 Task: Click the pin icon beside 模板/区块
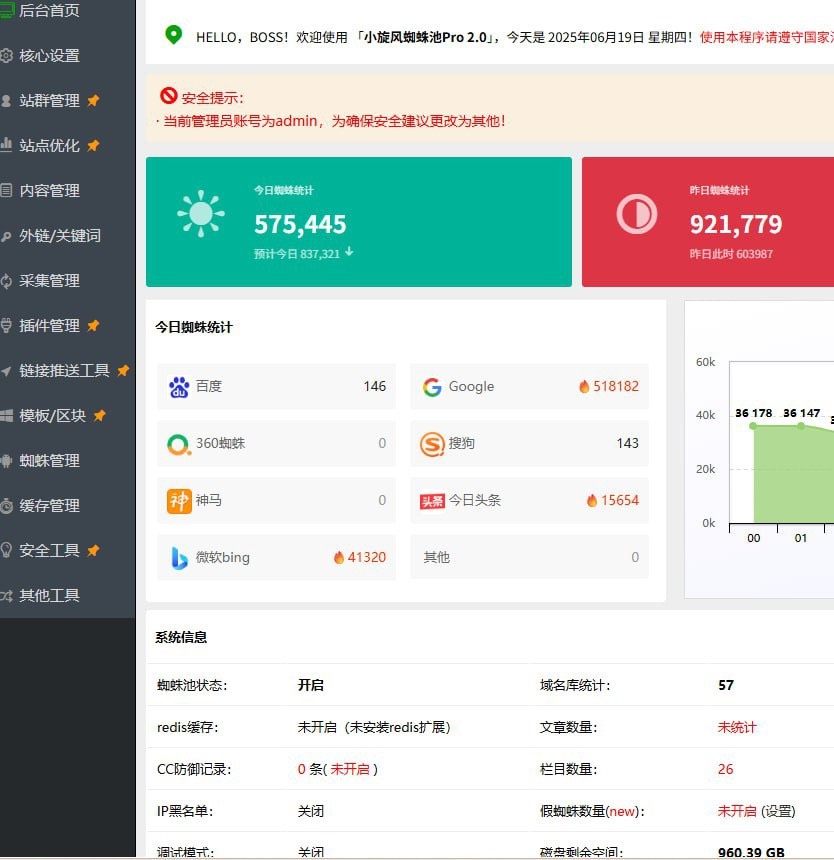[x=99, y=415]
